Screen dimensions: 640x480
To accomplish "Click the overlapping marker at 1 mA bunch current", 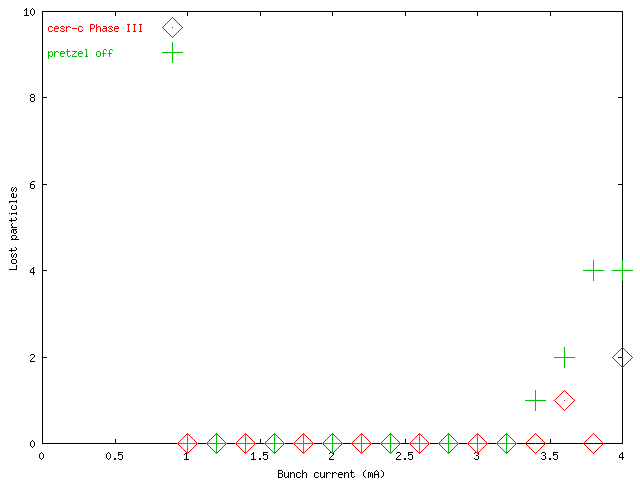I will [x=187, y=443].
